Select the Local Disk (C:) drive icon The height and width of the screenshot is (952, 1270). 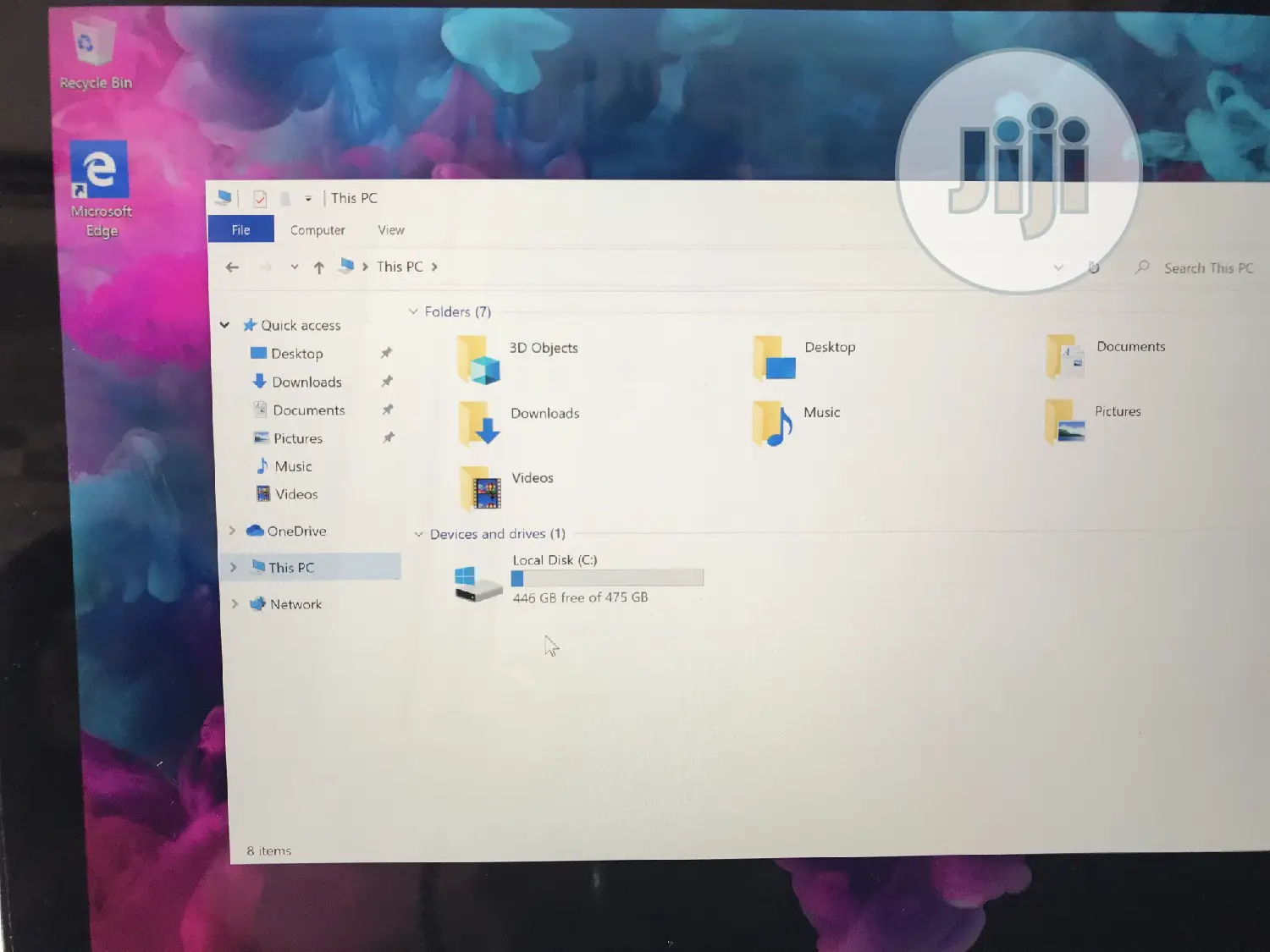(x=478, y=584)
